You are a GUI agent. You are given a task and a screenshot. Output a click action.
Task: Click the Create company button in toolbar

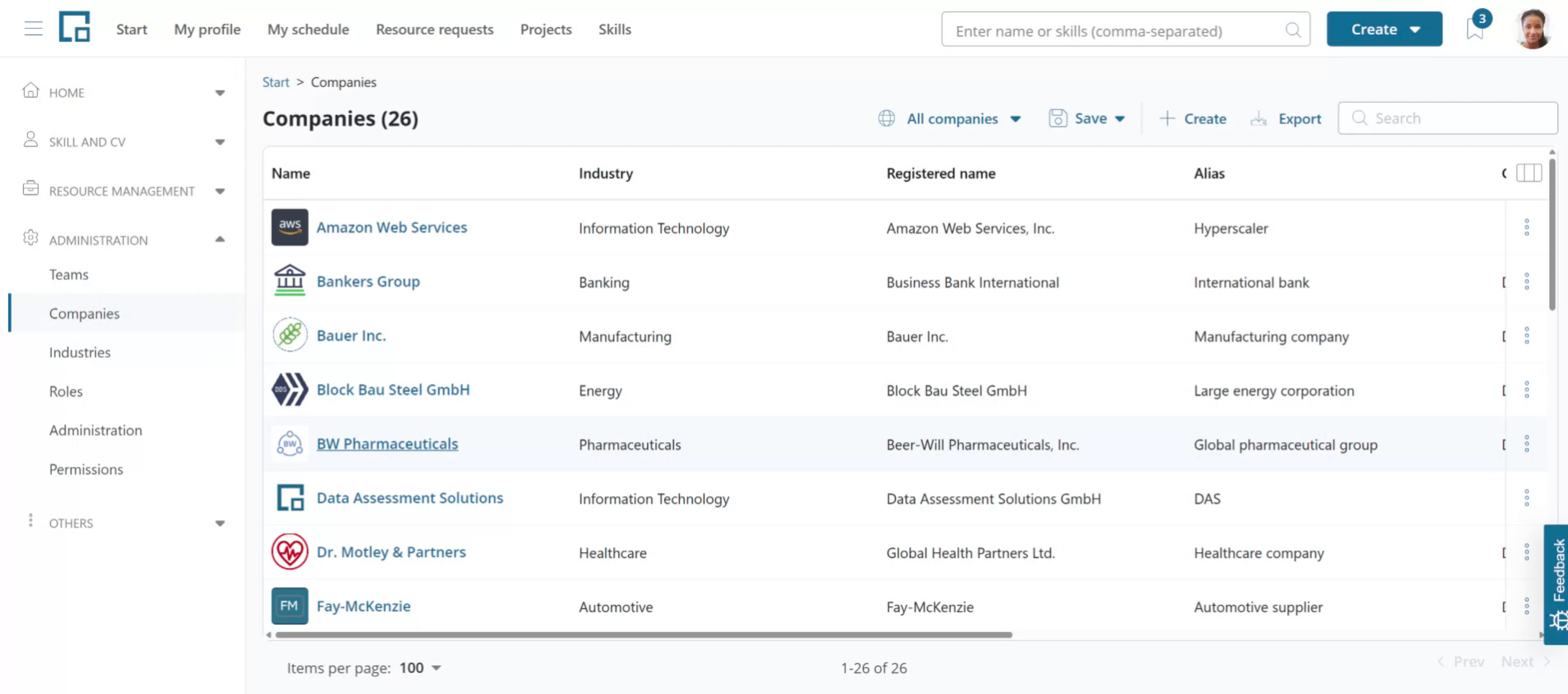click(1192, 118)
